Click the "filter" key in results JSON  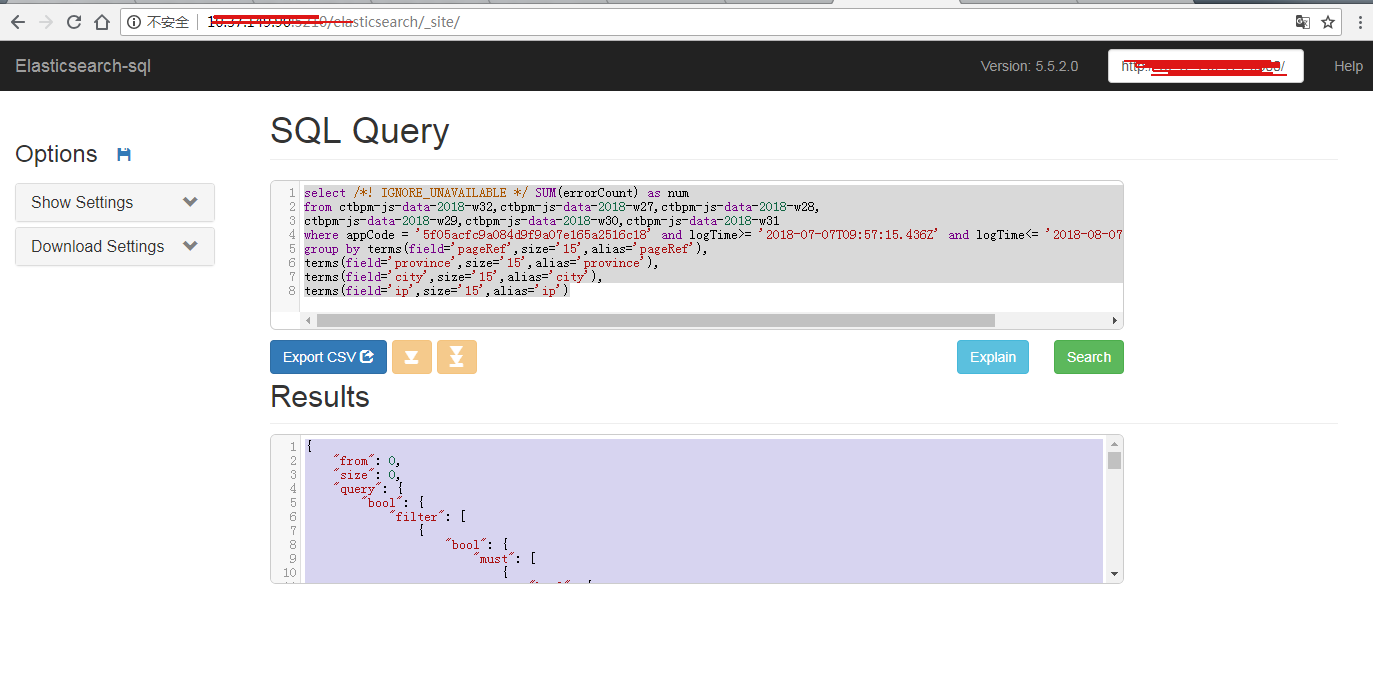[x=415, y=517]
